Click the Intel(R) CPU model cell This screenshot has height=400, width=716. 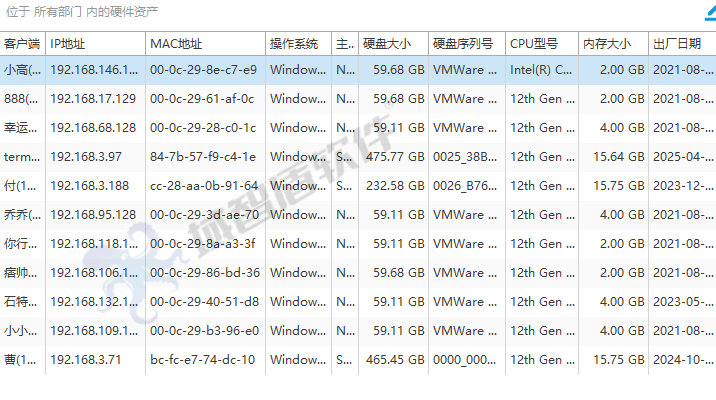click(x=541, y=70)
